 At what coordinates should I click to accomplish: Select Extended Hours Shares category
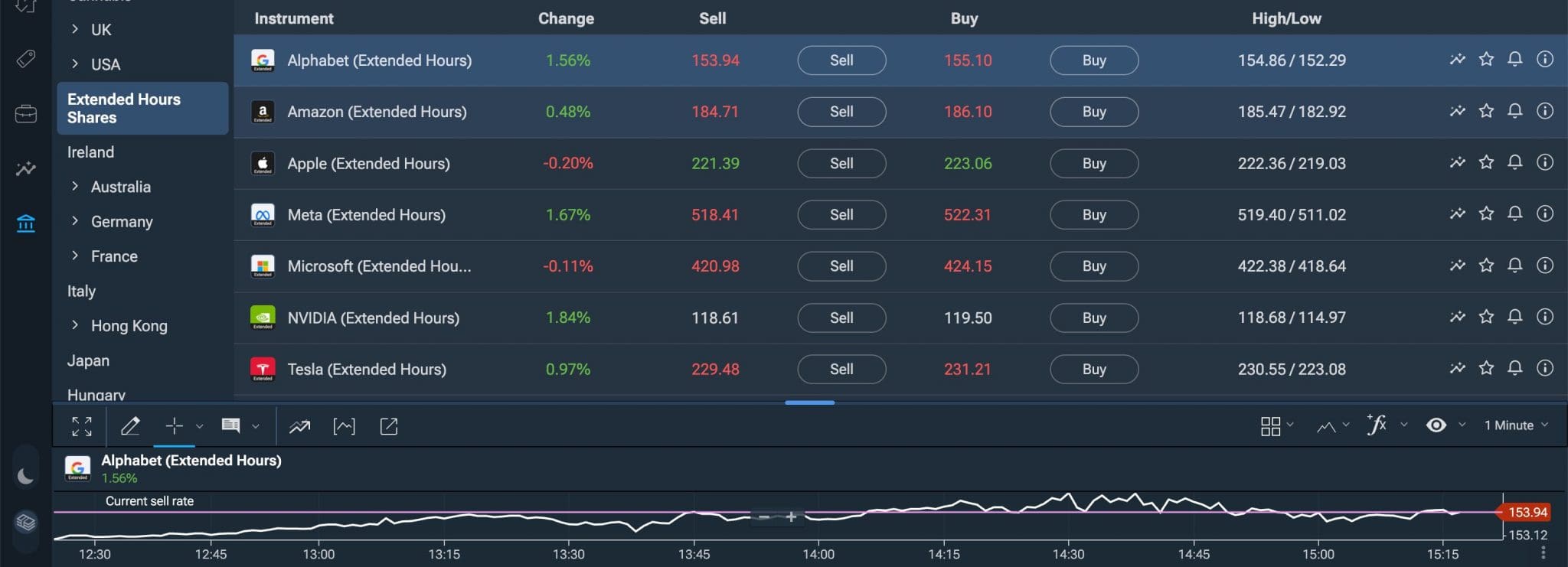coord(142,109)
